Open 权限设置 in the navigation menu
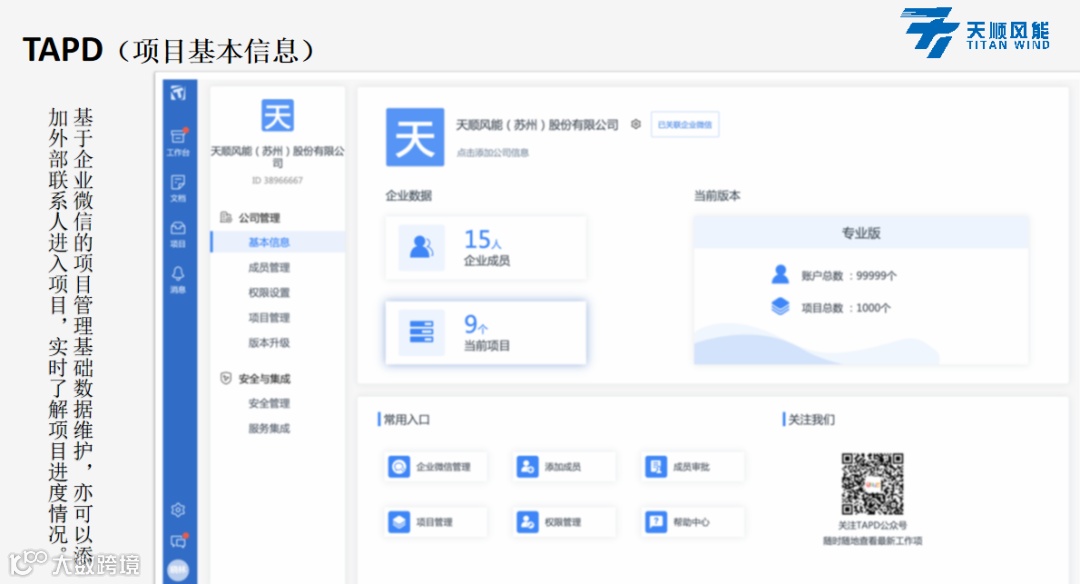The image size is (1080, 584). (x=269, y=293)
